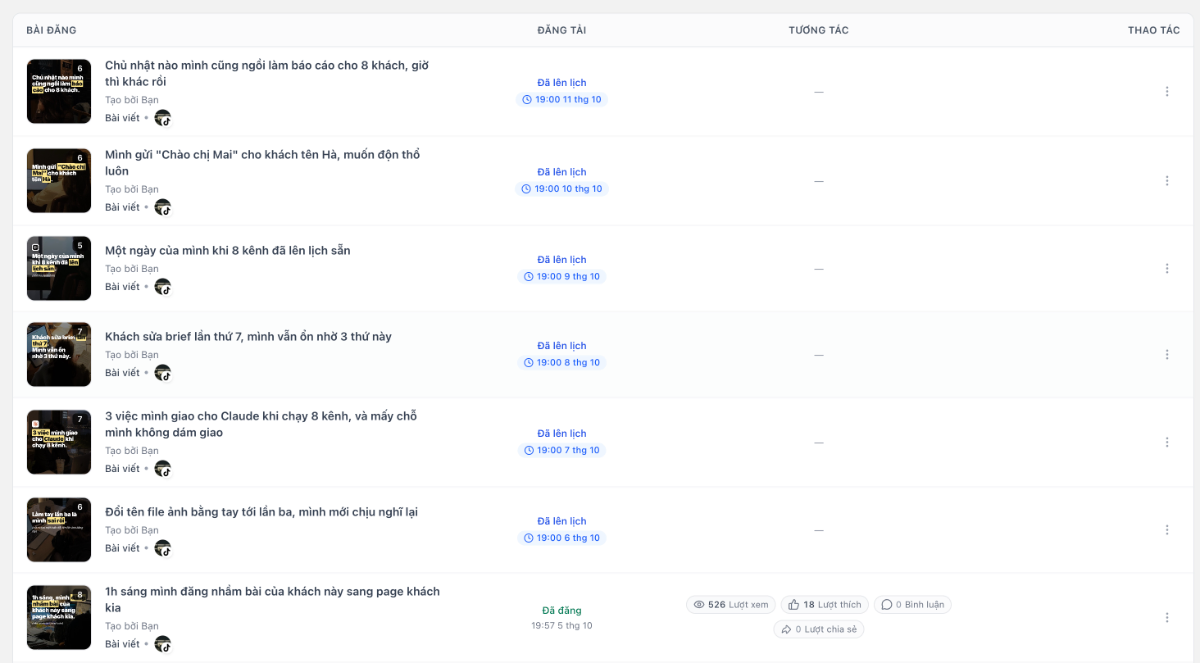Open more options for brief lần thứ 7 post

pyautogui.click(x=1166, y=355)
